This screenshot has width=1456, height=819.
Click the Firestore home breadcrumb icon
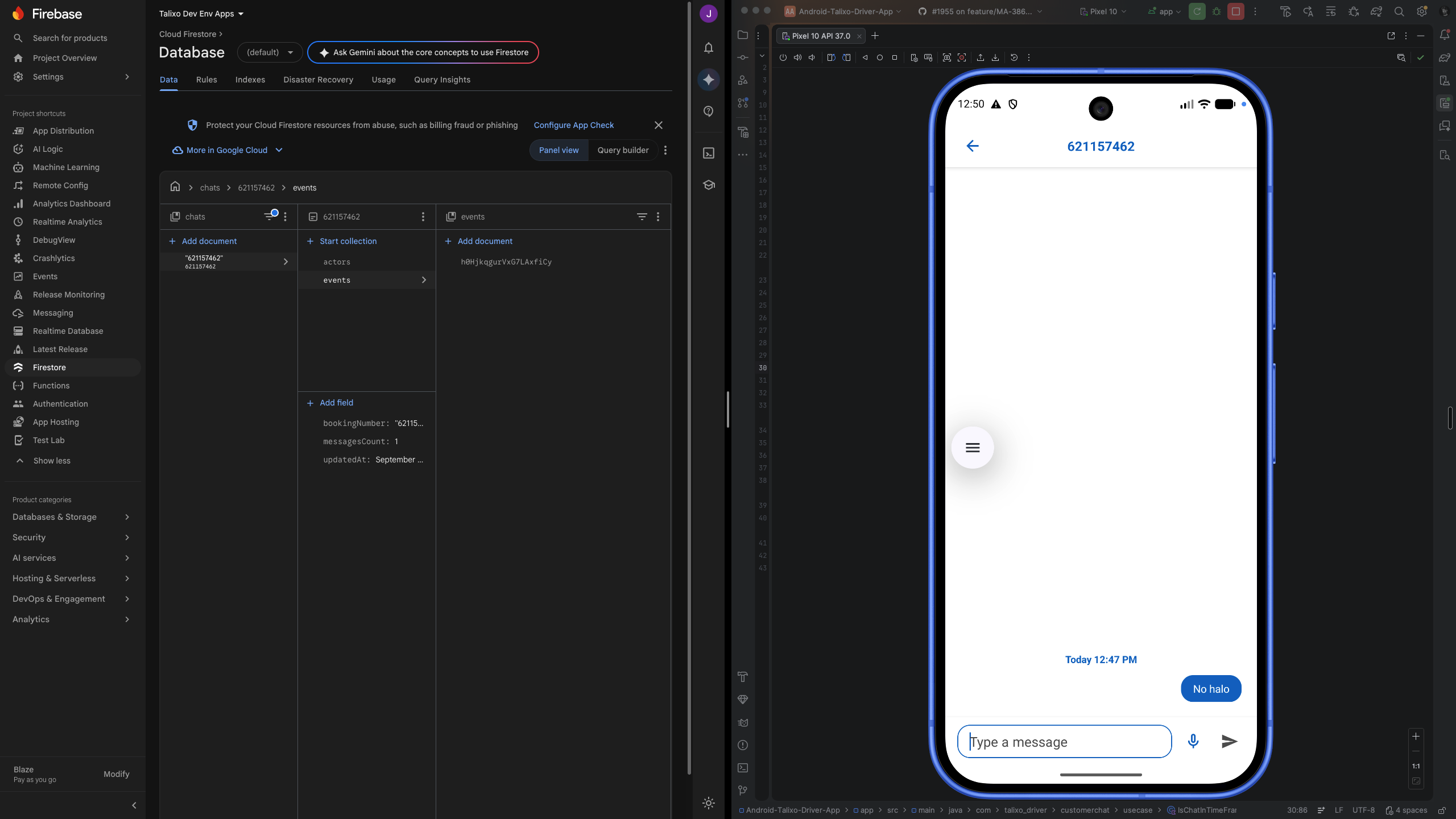point(175,187)
